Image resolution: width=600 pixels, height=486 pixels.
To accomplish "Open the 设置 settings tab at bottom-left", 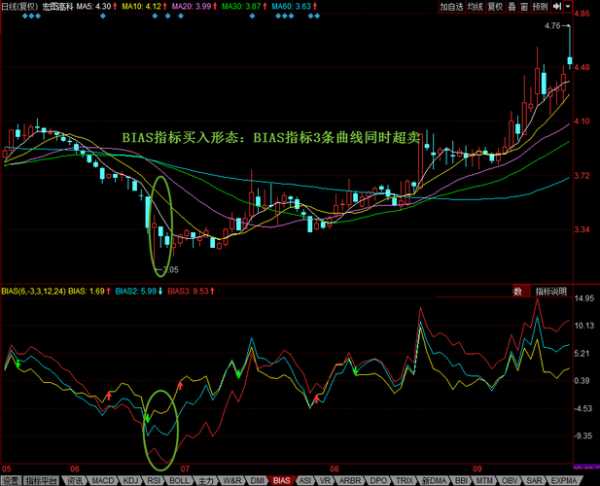I will pos(11,480).
